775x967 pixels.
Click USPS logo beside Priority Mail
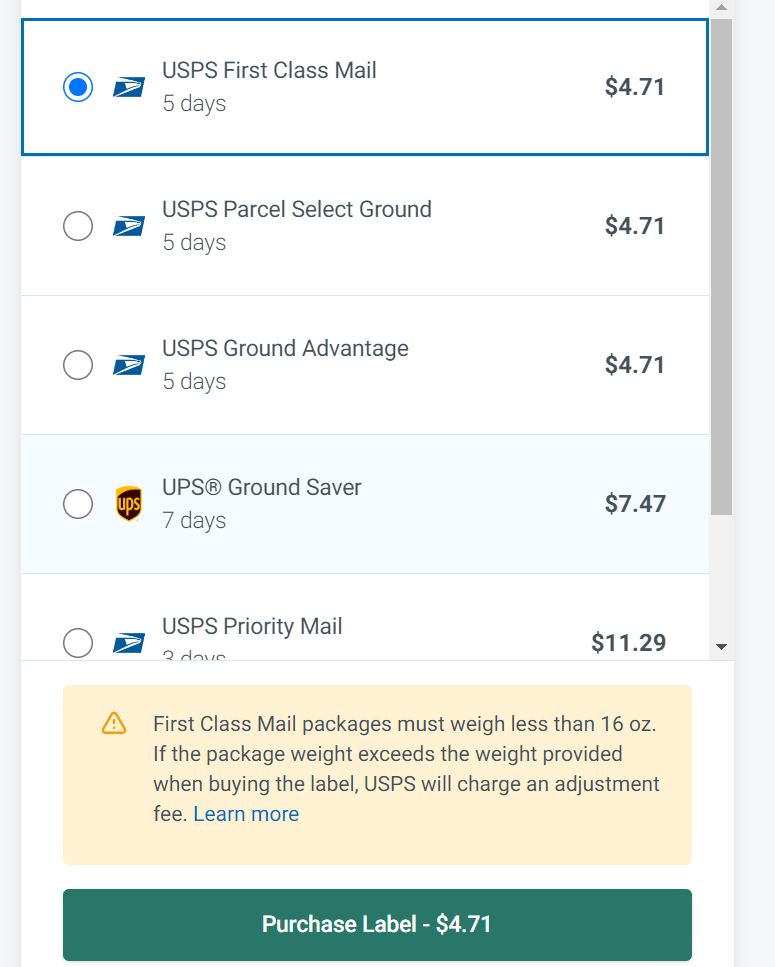129,643
